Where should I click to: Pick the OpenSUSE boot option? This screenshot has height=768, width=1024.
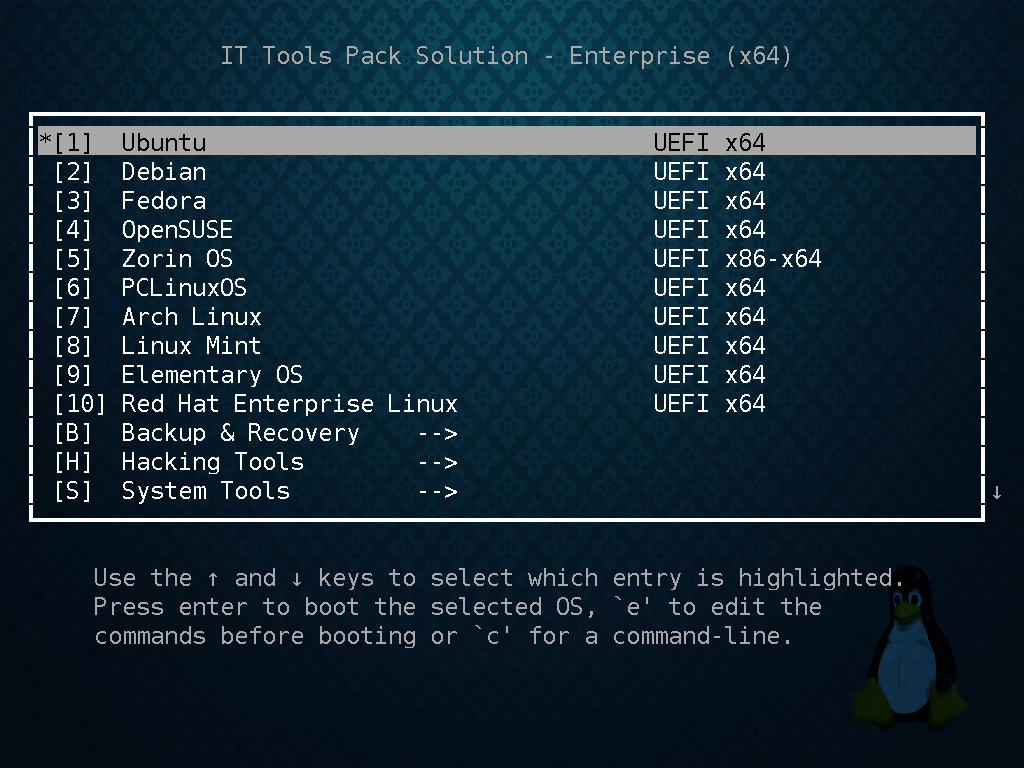[507, 229]
